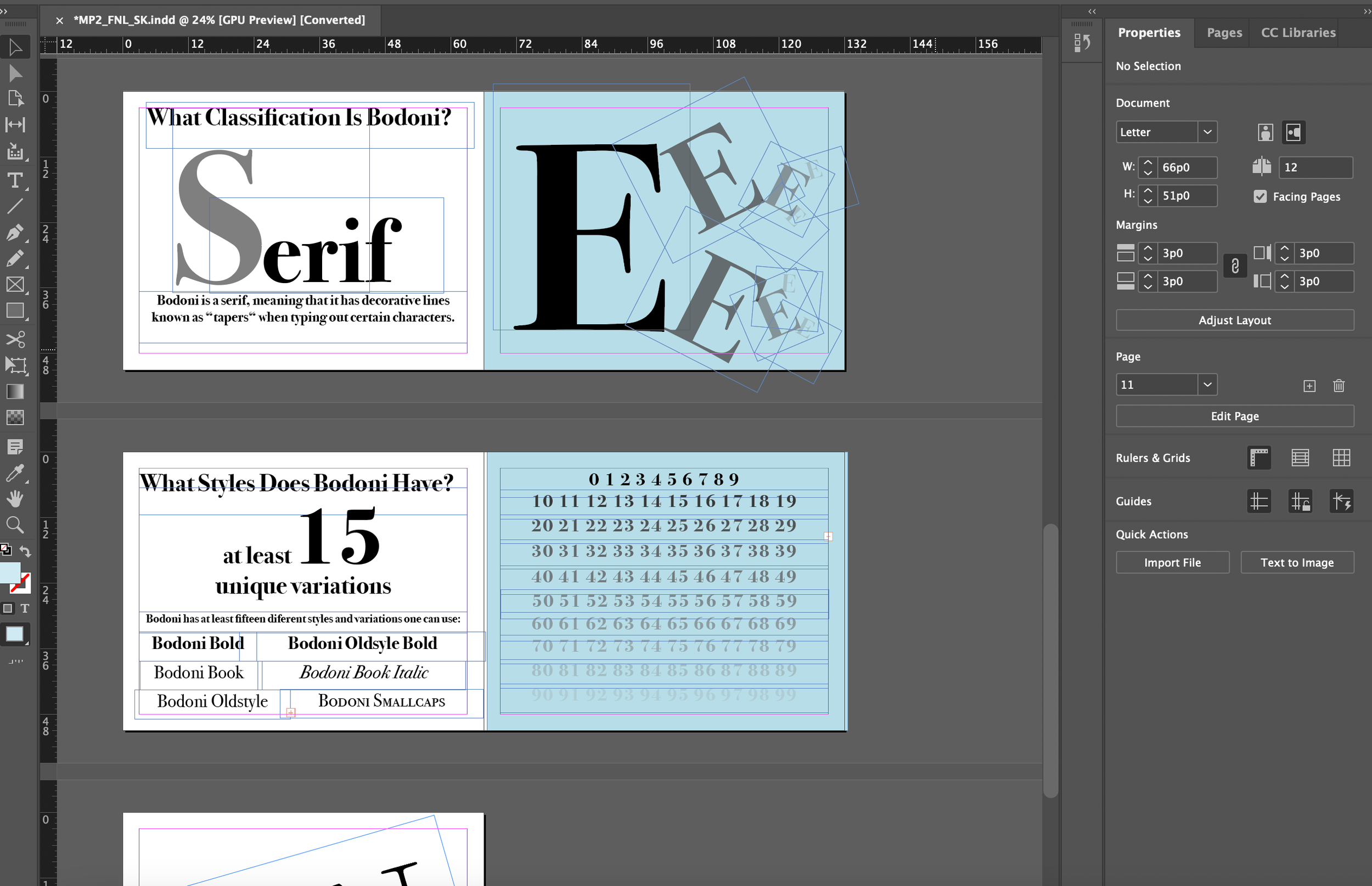This screenshot has width=1372, height=886.
Task: Select the Pen tool
Action: pos(15,232)
